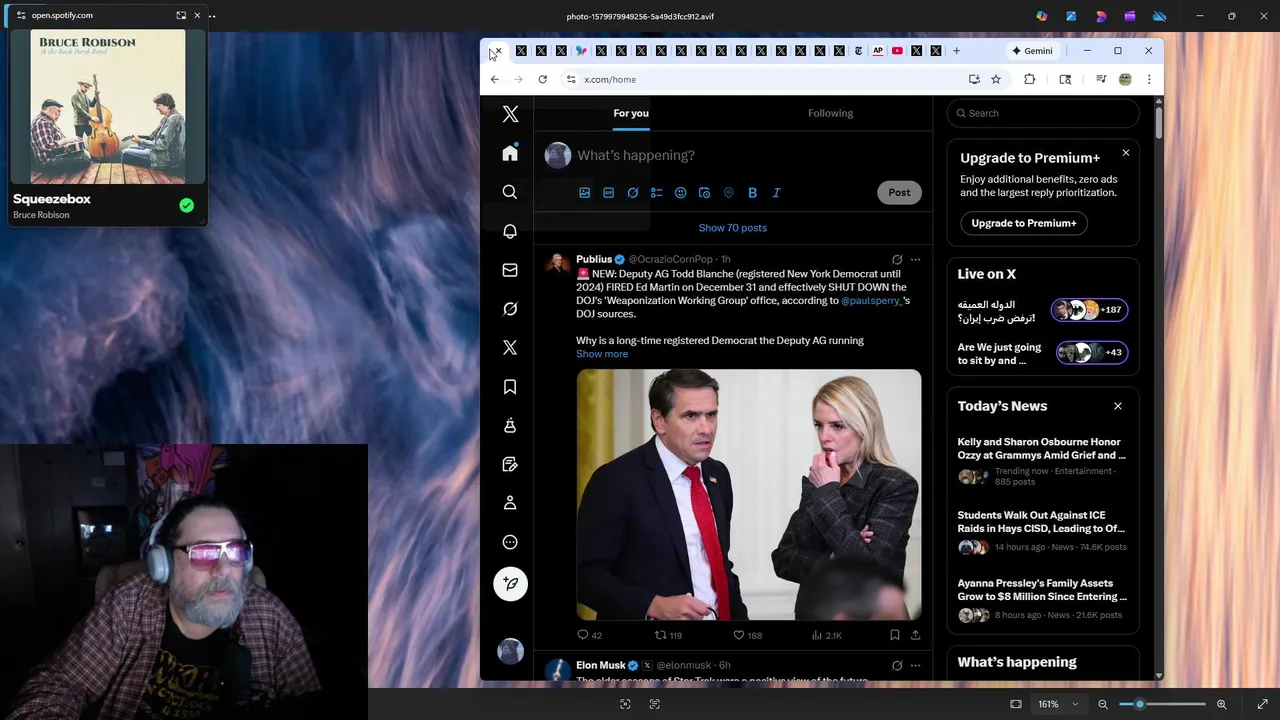Image resolution: width=1280 pixels, height=720 pixels.
Task: Reply to Publius post
Action: coord(590,635)
